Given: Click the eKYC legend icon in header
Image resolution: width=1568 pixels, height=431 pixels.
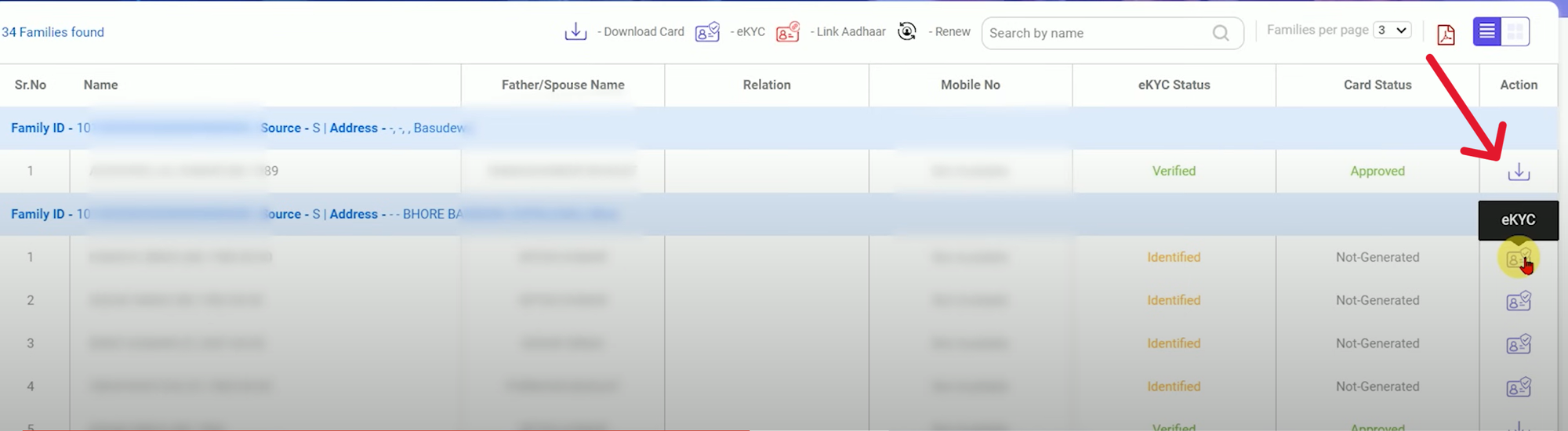Looking at the screenshot, I should (706, 32).
